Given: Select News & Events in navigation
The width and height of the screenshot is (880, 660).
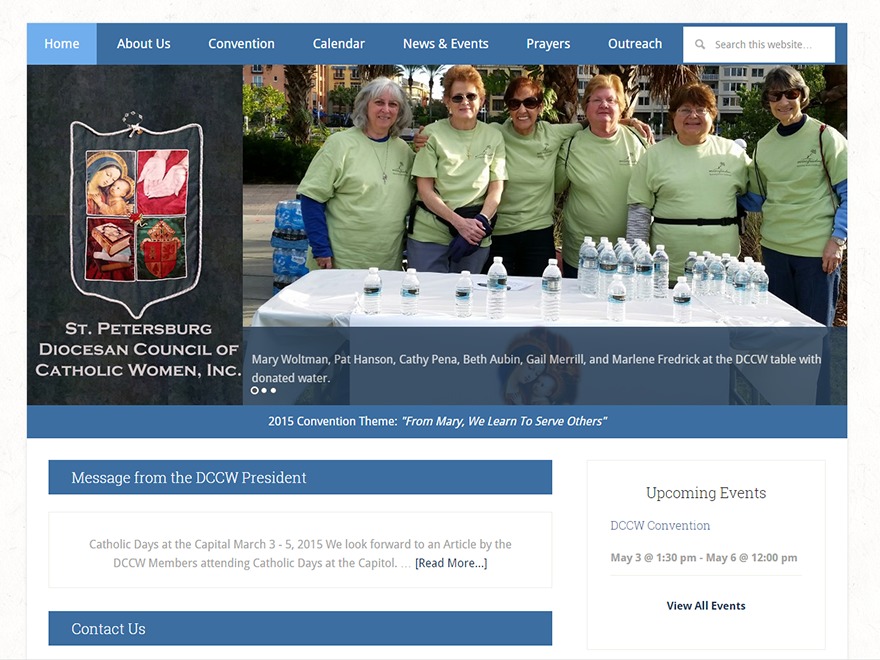Looking at the screenshot, I should coord(446,44).
